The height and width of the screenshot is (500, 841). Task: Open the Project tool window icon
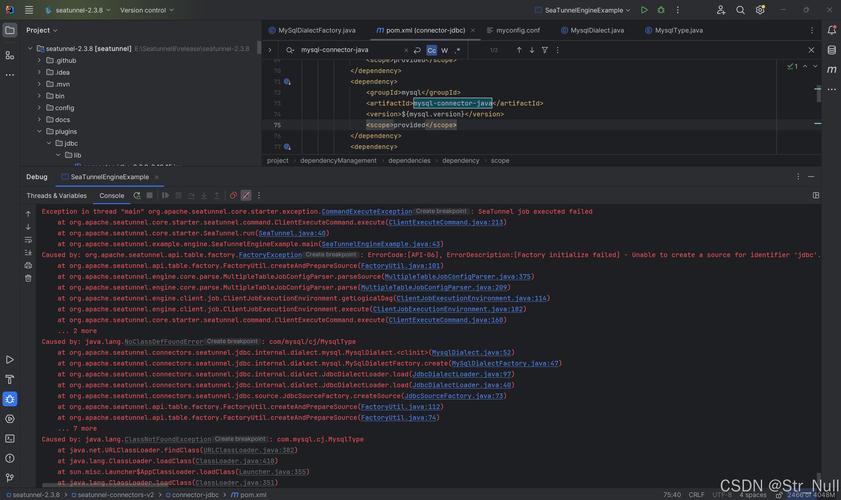click(10, 30)
